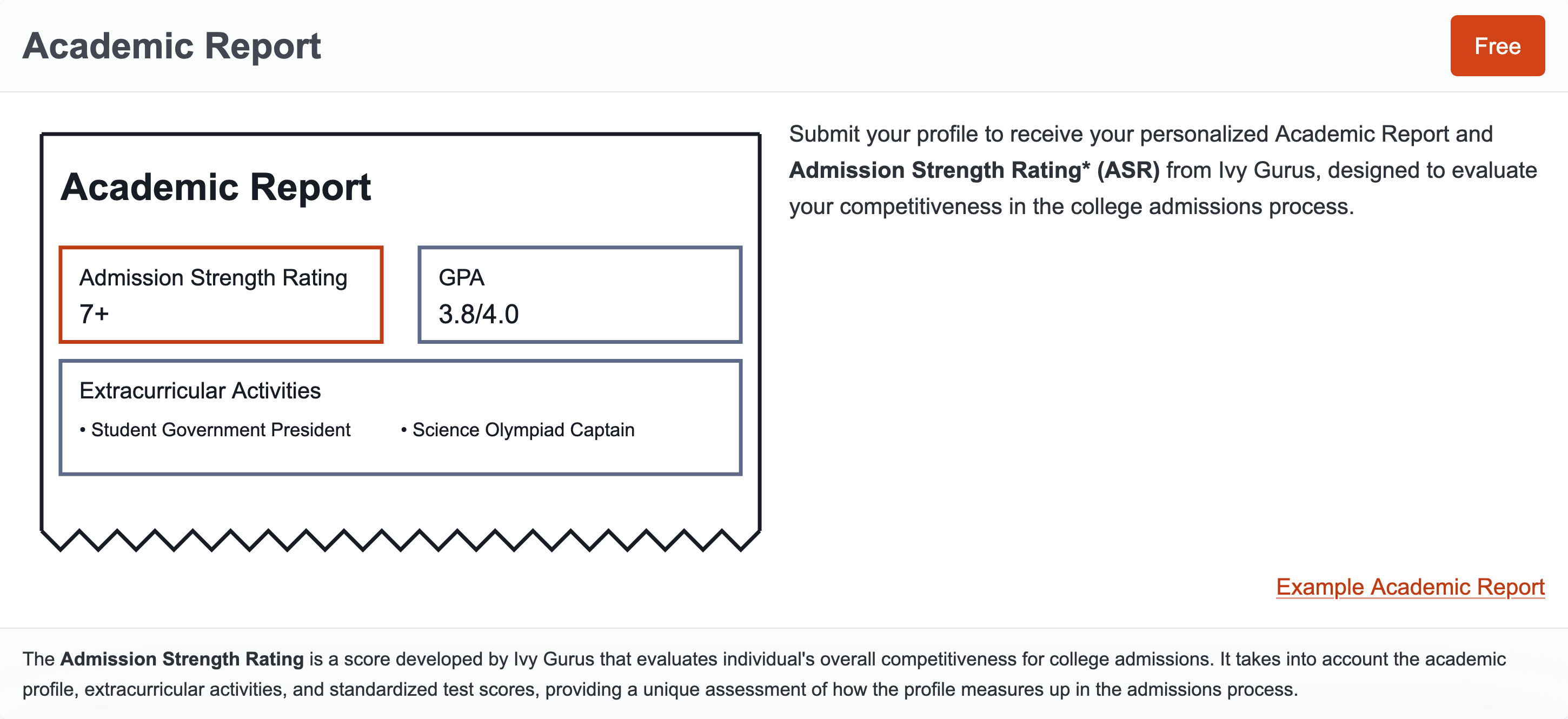Open the Example Academic Report link
Screen dimensions: 1568x719
(1410, 586)
